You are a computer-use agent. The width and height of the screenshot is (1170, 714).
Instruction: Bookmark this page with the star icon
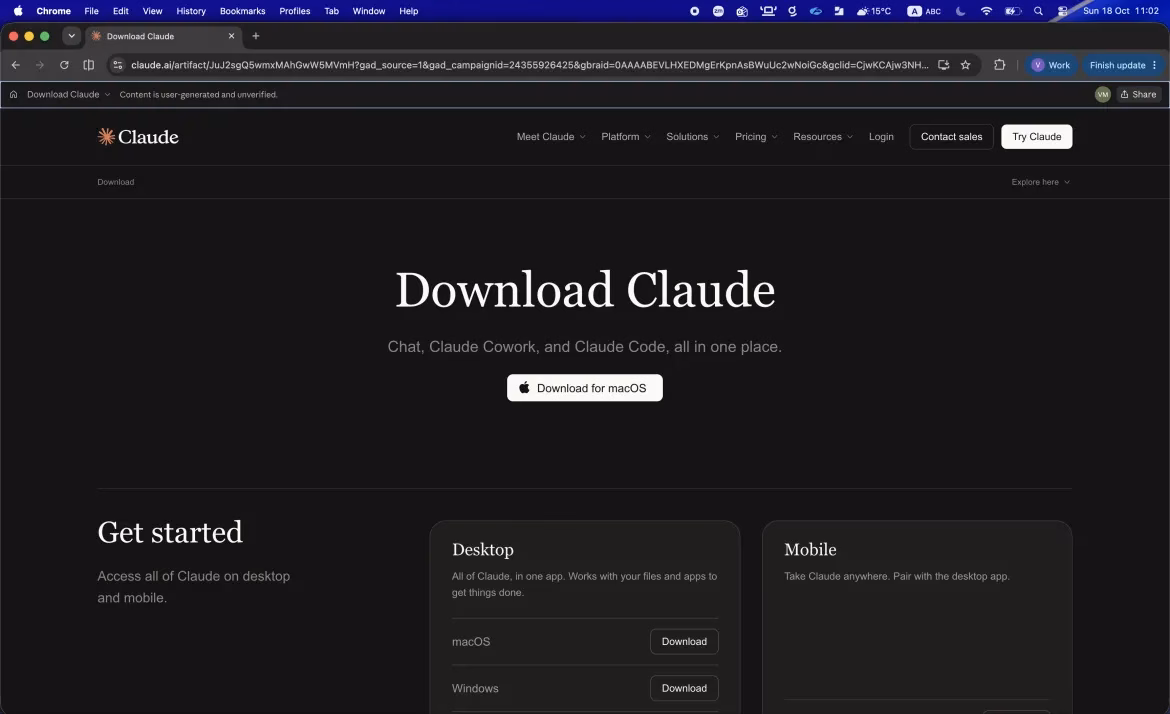(x=965, y=65)
